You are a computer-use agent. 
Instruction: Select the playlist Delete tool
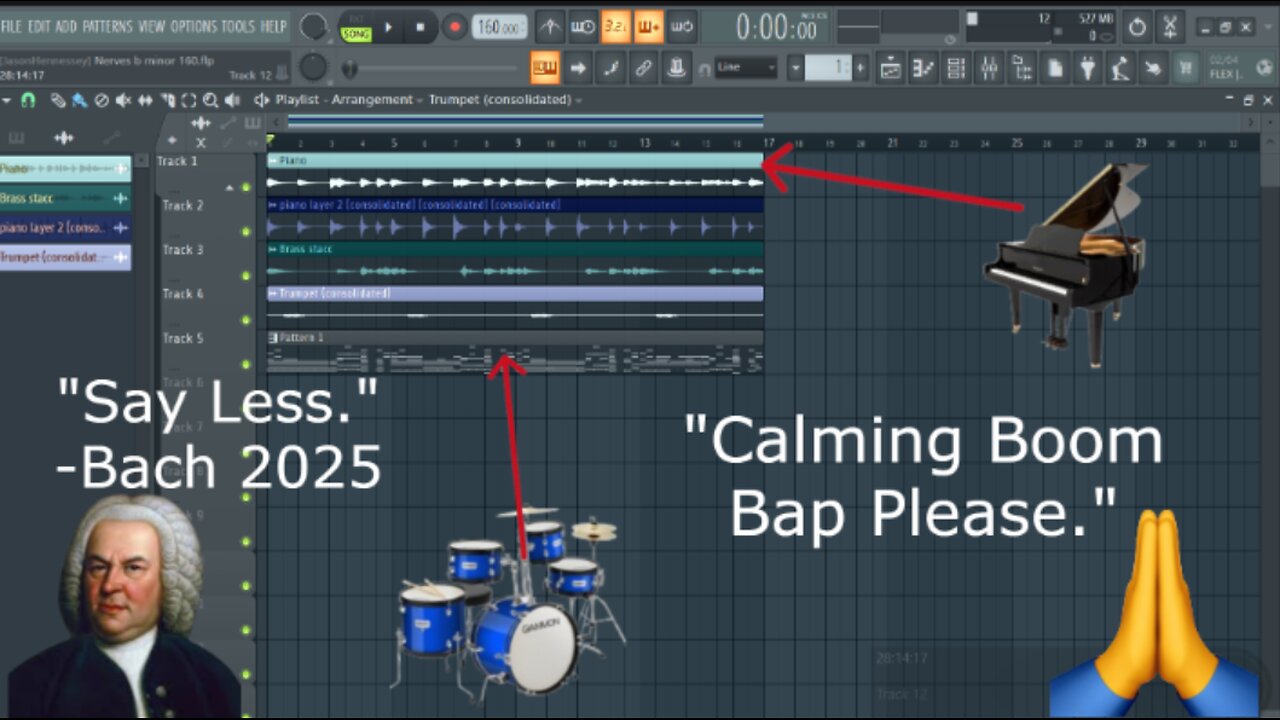[x=101, y=100]
